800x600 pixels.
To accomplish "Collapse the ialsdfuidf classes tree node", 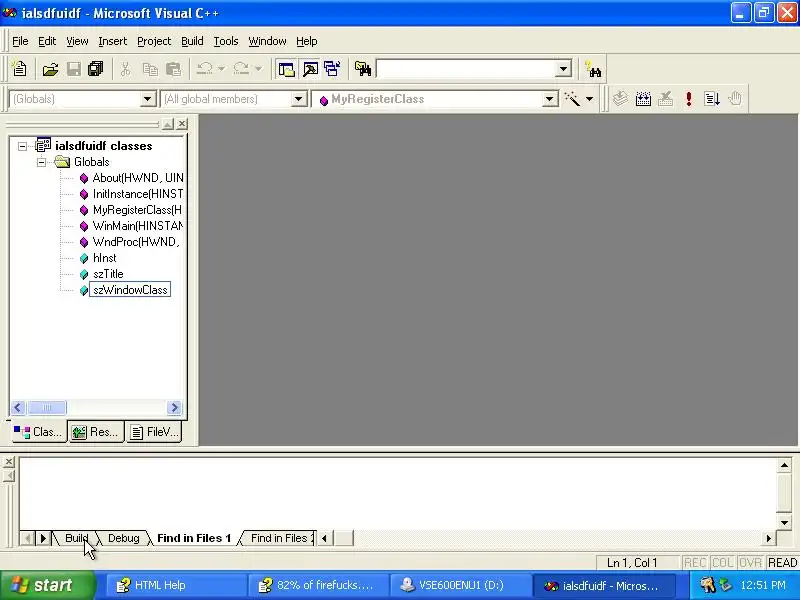I will (22, 146).
